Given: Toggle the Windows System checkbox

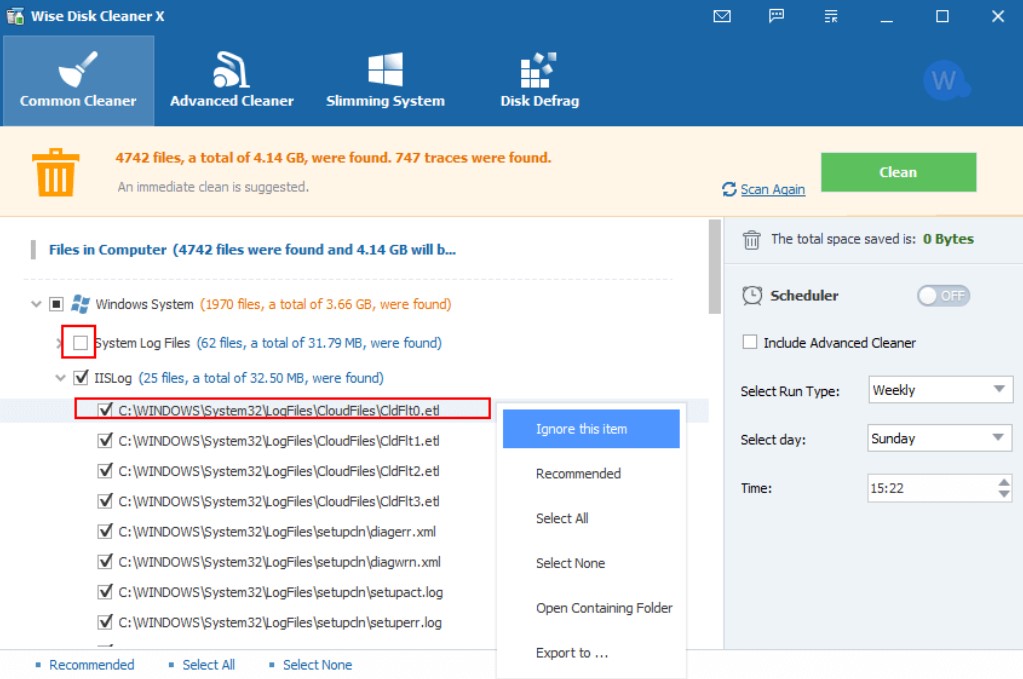Looking at the screenshot, I should coord(57,304).
